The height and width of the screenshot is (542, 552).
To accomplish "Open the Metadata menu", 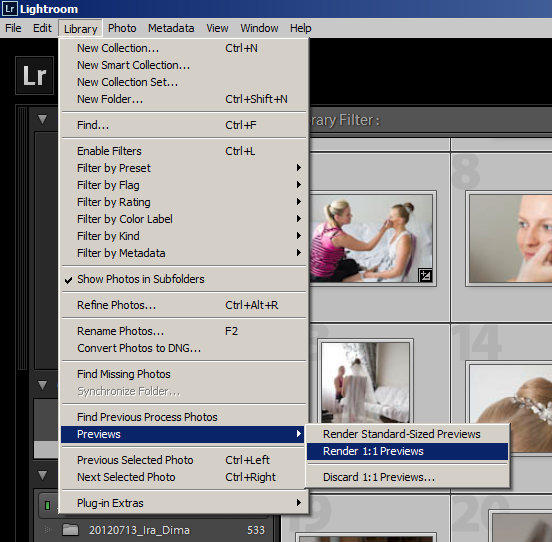I will [x=171, y=28].
